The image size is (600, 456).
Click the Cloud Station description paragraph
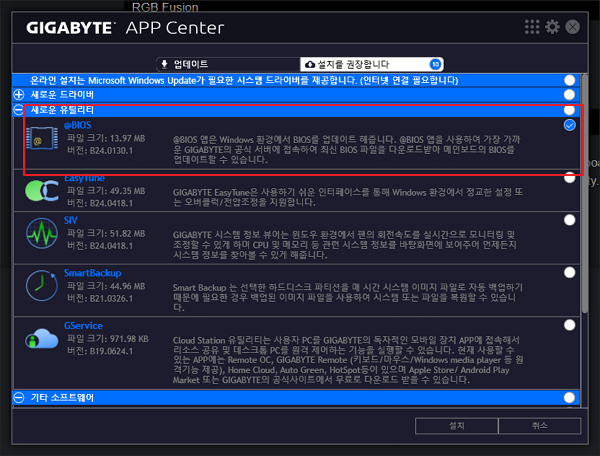pyautogui.click(x=348, y=360)
